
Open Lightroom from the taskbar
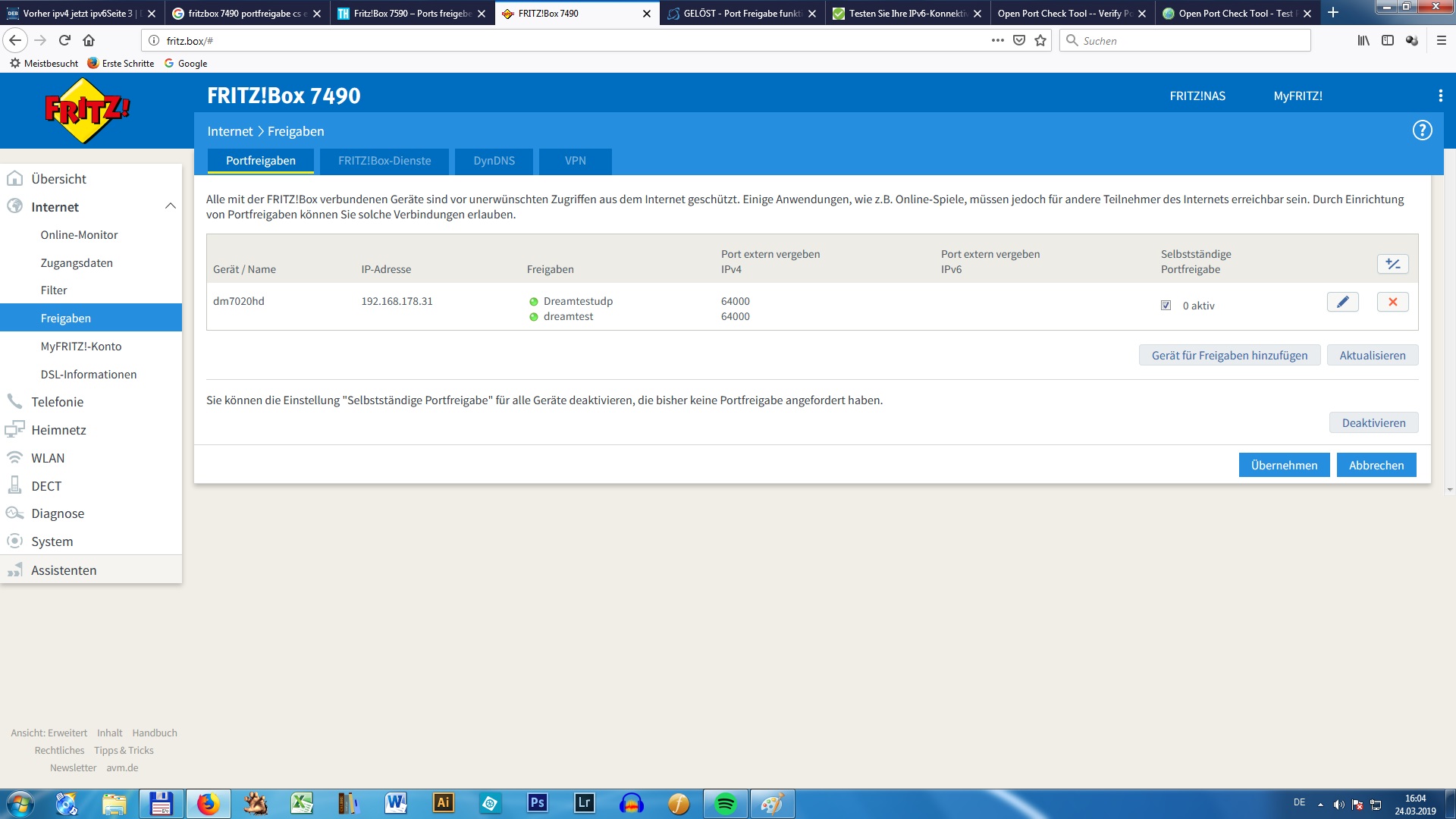585,804
